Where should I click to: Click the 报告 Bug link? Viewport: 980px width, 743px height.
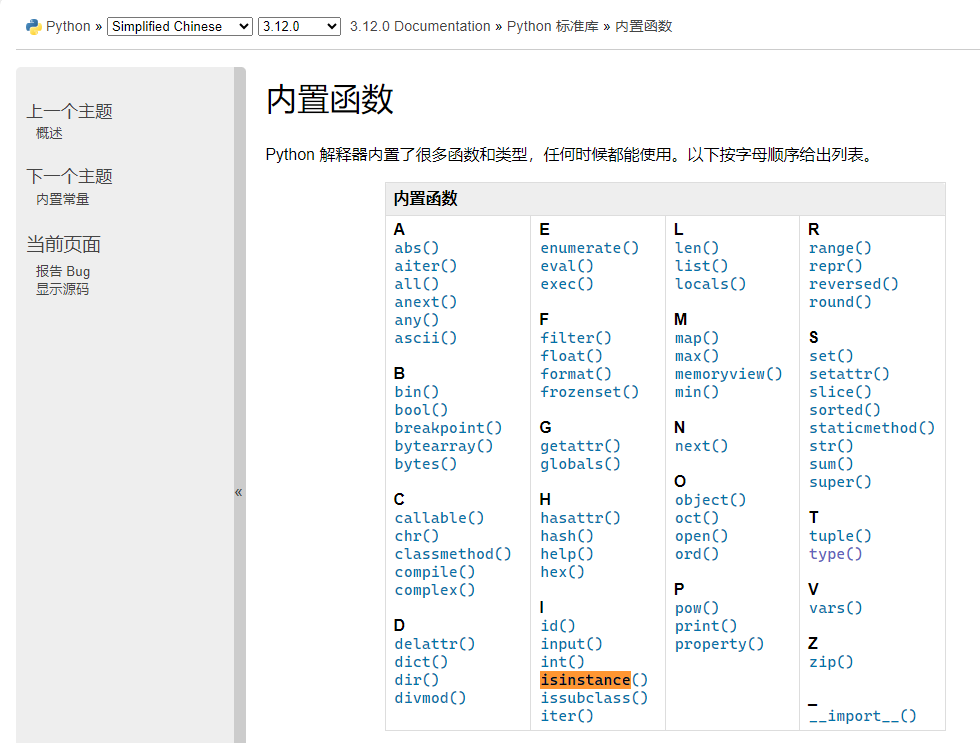point(62,271)
